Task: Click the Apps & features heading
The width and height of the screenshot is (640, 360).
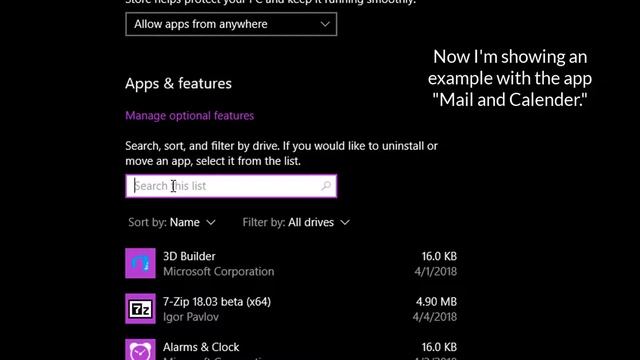Action: coord(178,84)
